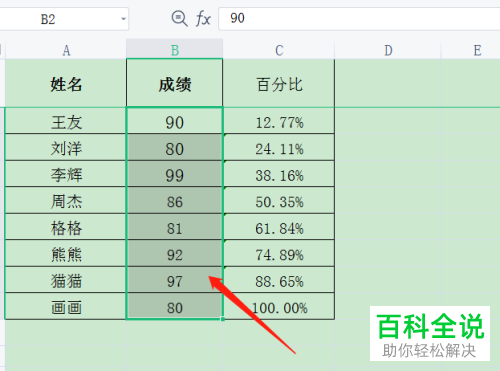Select the cell 猫猫

pyautogui.click(x=66, y=280)
